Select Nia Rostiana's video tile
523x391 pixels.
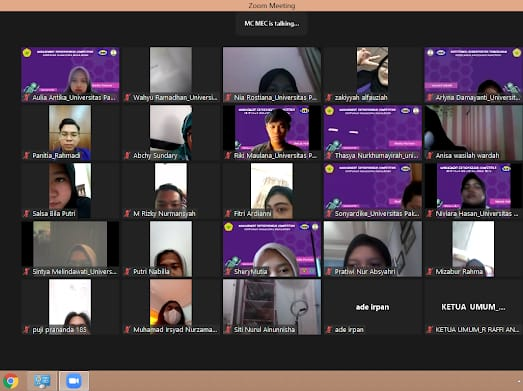272,74
